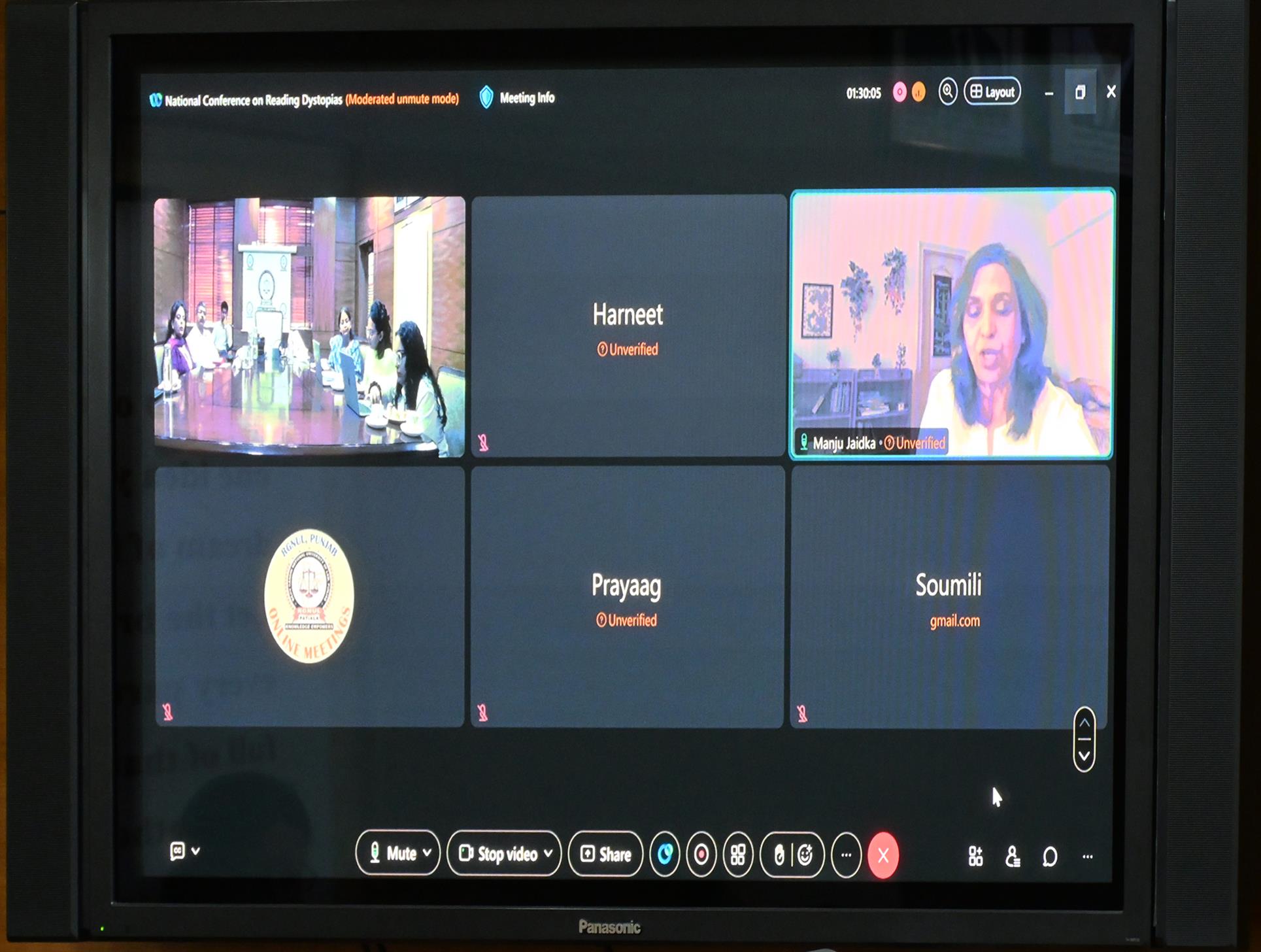The width and height of the screenshot is (1261, 952).
Task: Select the RGNUL Online Meetings logo tile
Action: pos(309,596)
